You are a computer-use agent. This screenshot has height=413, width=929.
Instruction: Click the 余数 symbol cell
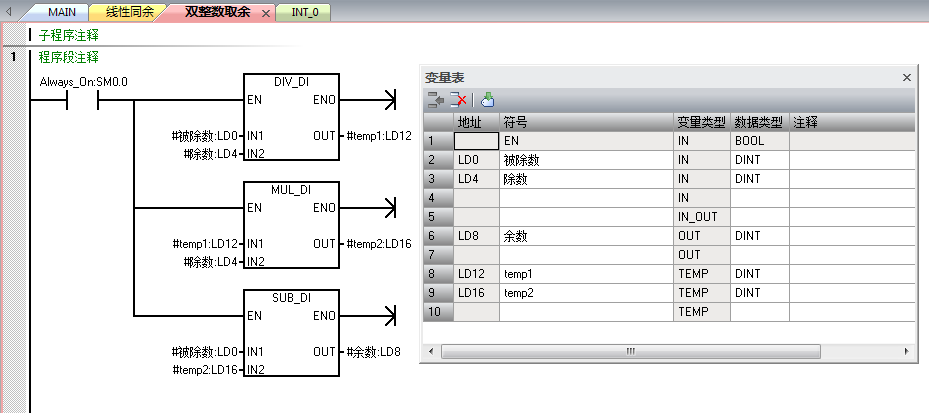tap(587, 236)
